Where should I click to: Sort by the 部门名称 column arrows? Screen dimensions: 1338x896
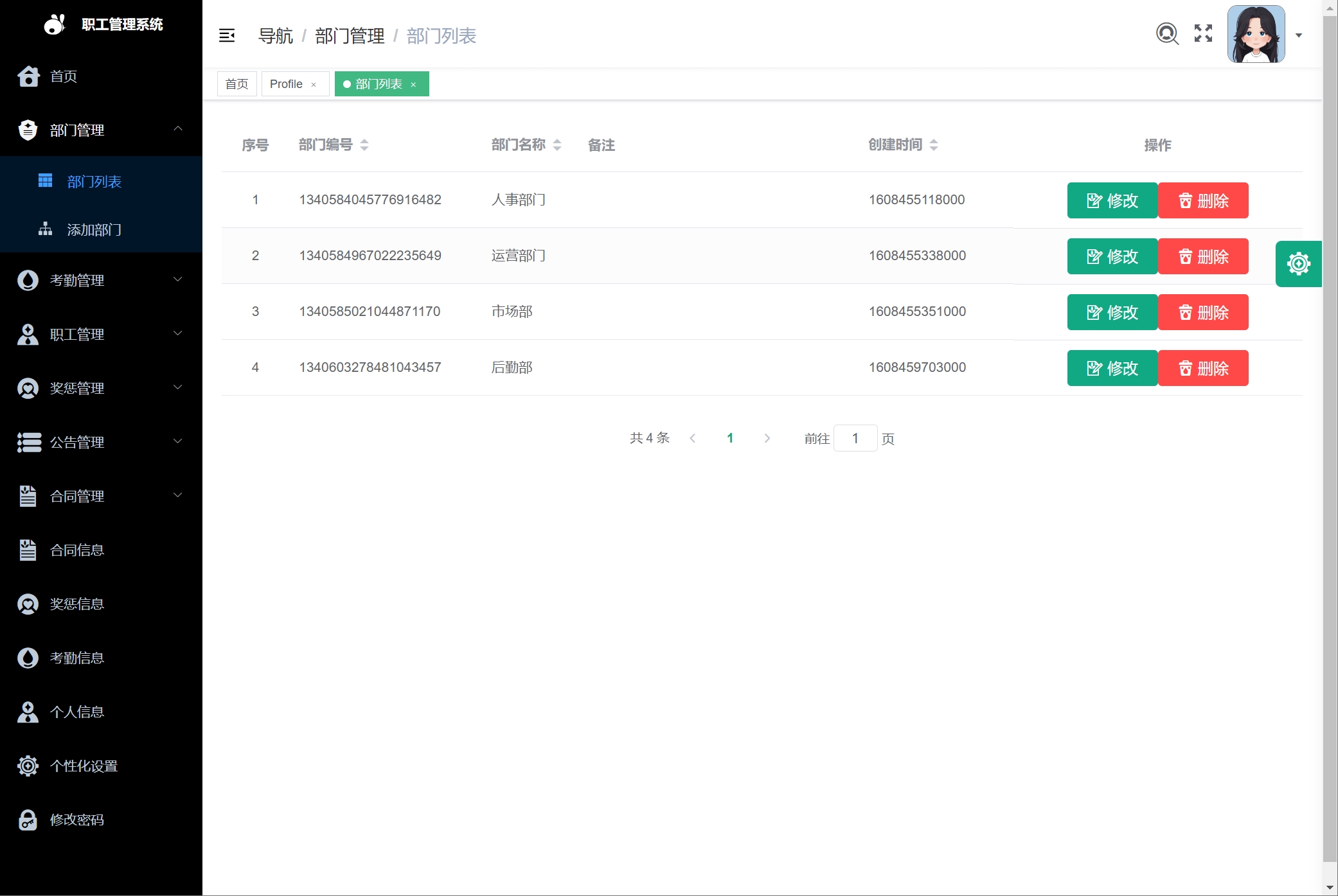coord(557,145)
